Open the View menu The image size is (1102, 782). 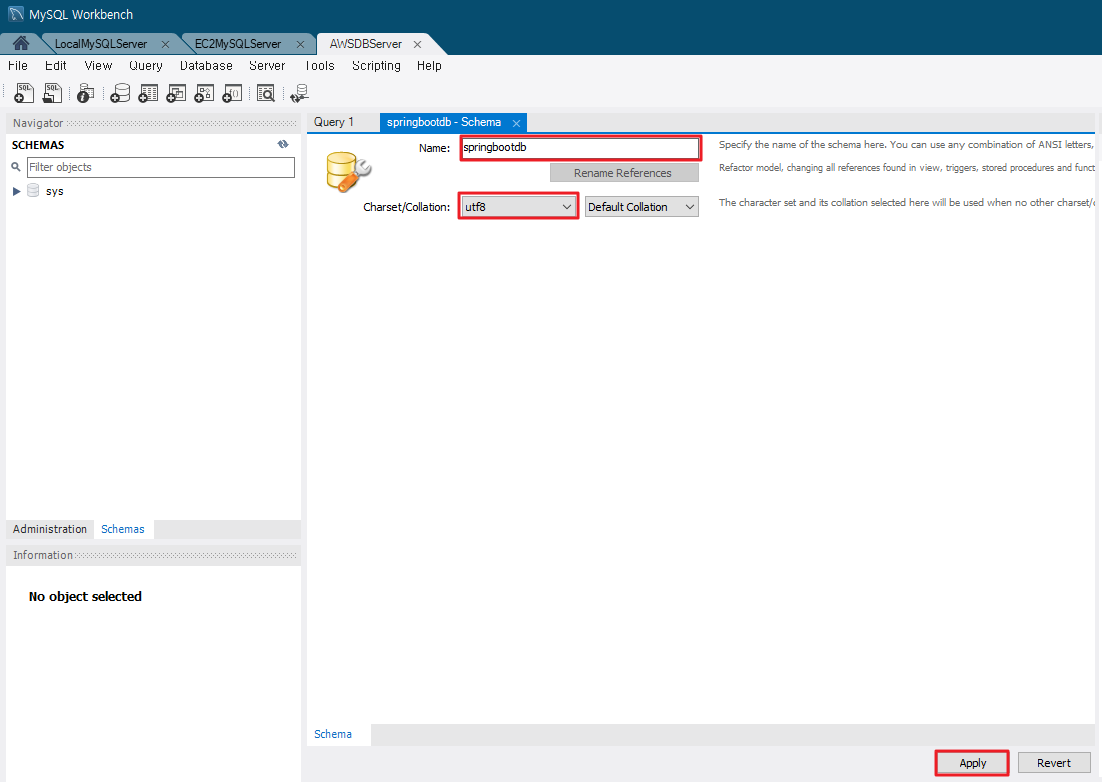(x=98, y=65)
